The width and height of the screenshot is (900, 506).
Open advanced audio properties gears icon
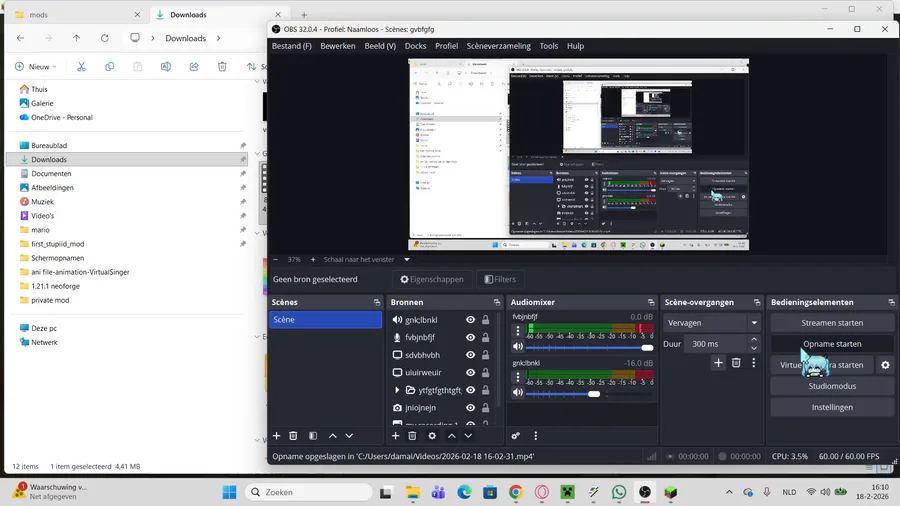[x=515, y=436]
